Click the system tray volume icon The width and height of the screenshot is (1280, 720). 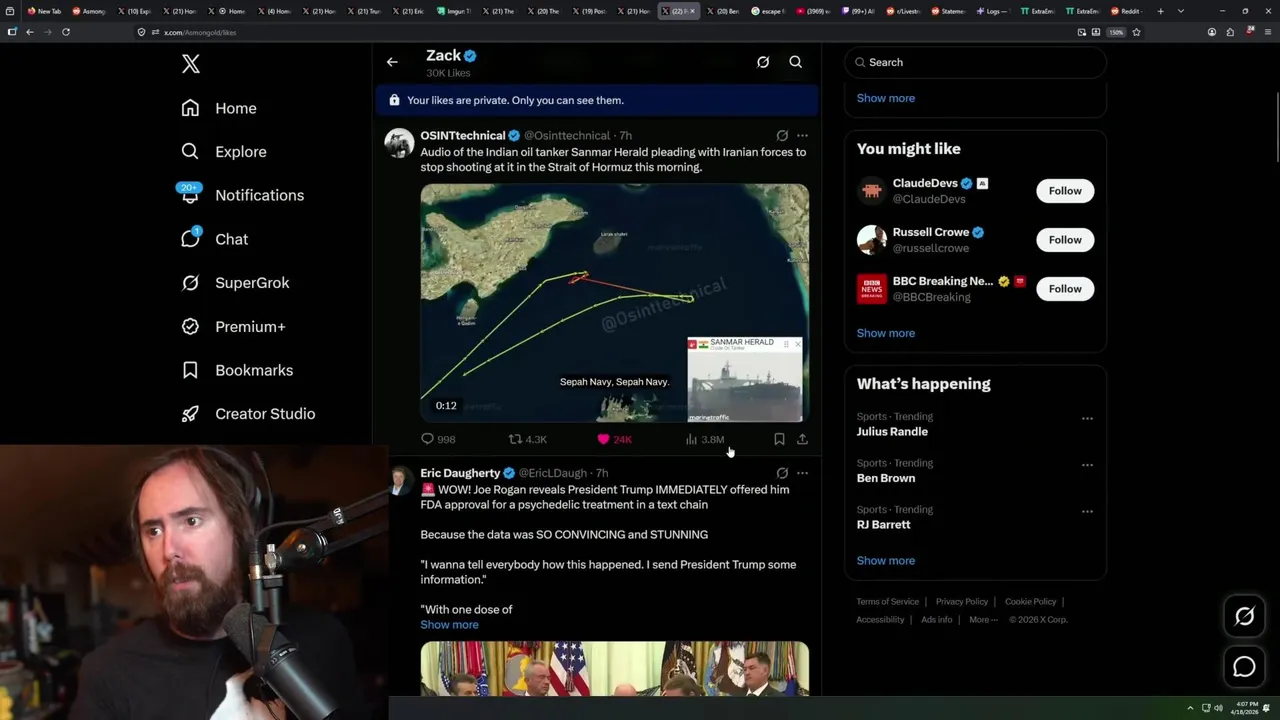pos(1218,708)
